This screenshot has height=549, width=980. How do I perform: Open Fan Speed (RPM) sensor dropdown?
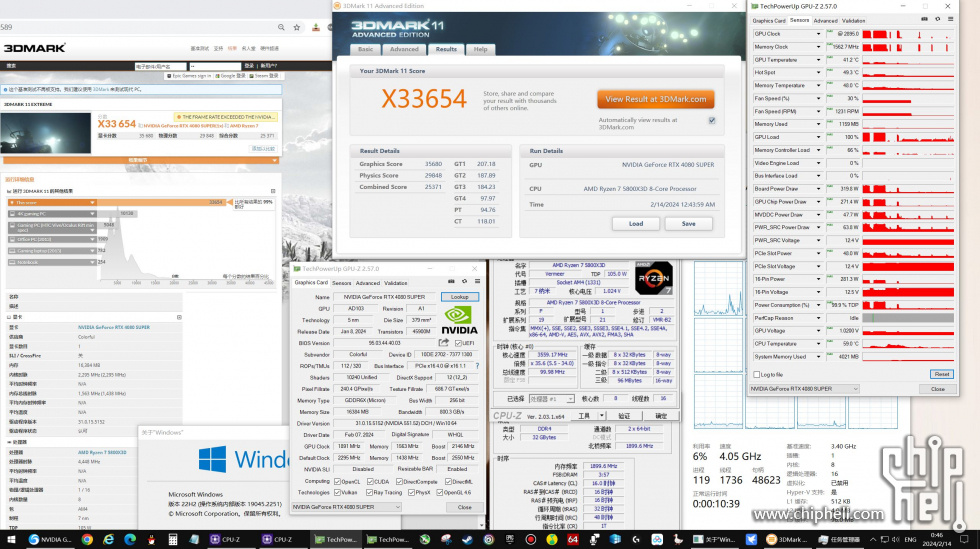[x=818, y=111]
